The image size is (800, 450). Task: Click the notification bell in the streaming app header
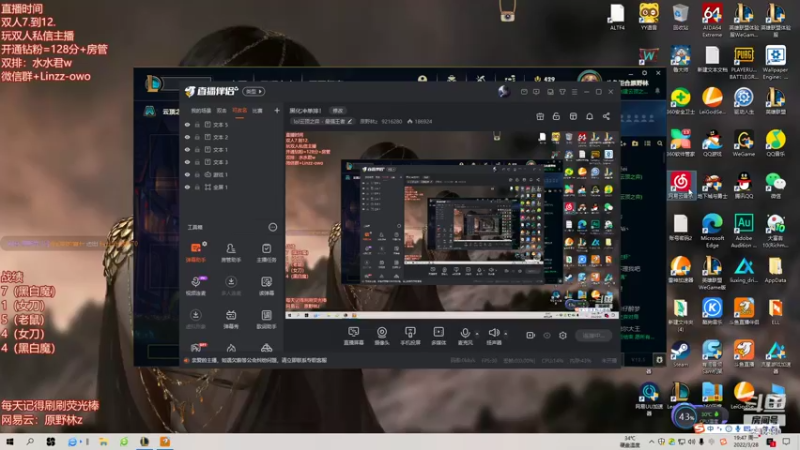point(589,116)
